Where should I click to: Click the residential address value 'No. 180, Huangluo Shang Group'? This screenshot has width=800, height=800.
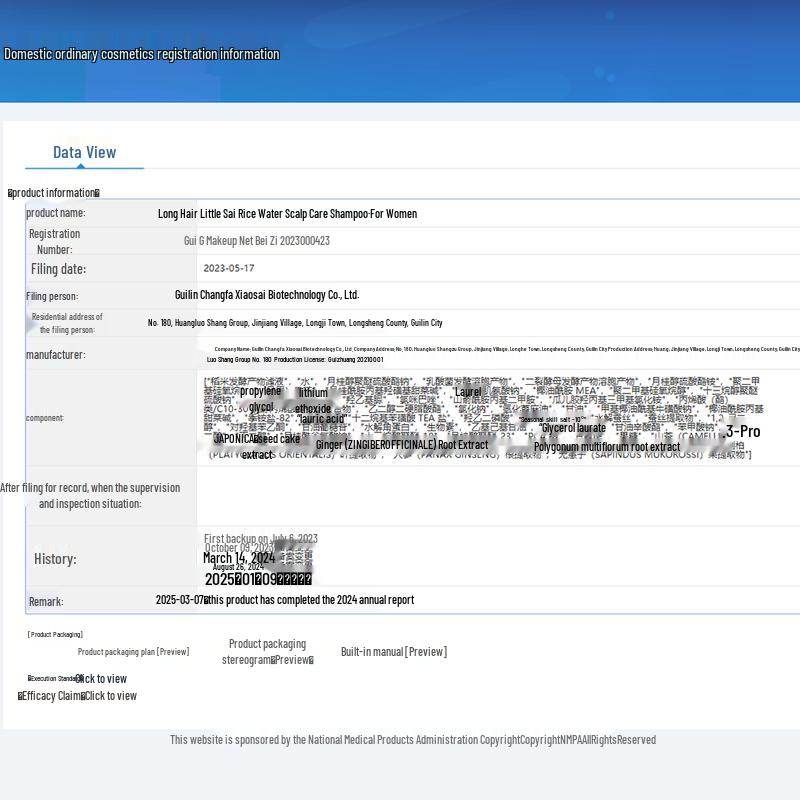(x=294, y=323)
